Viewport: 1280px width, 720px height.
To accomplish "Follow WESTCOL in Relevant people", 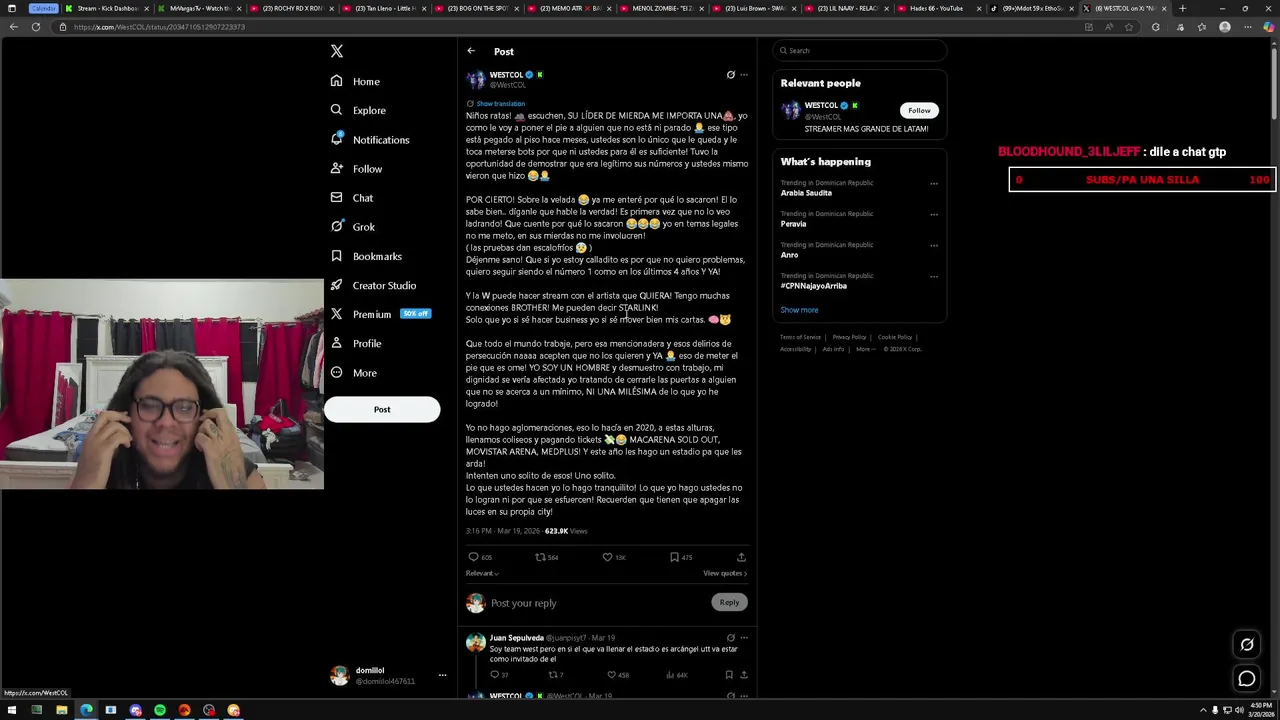I will point(919,110).
